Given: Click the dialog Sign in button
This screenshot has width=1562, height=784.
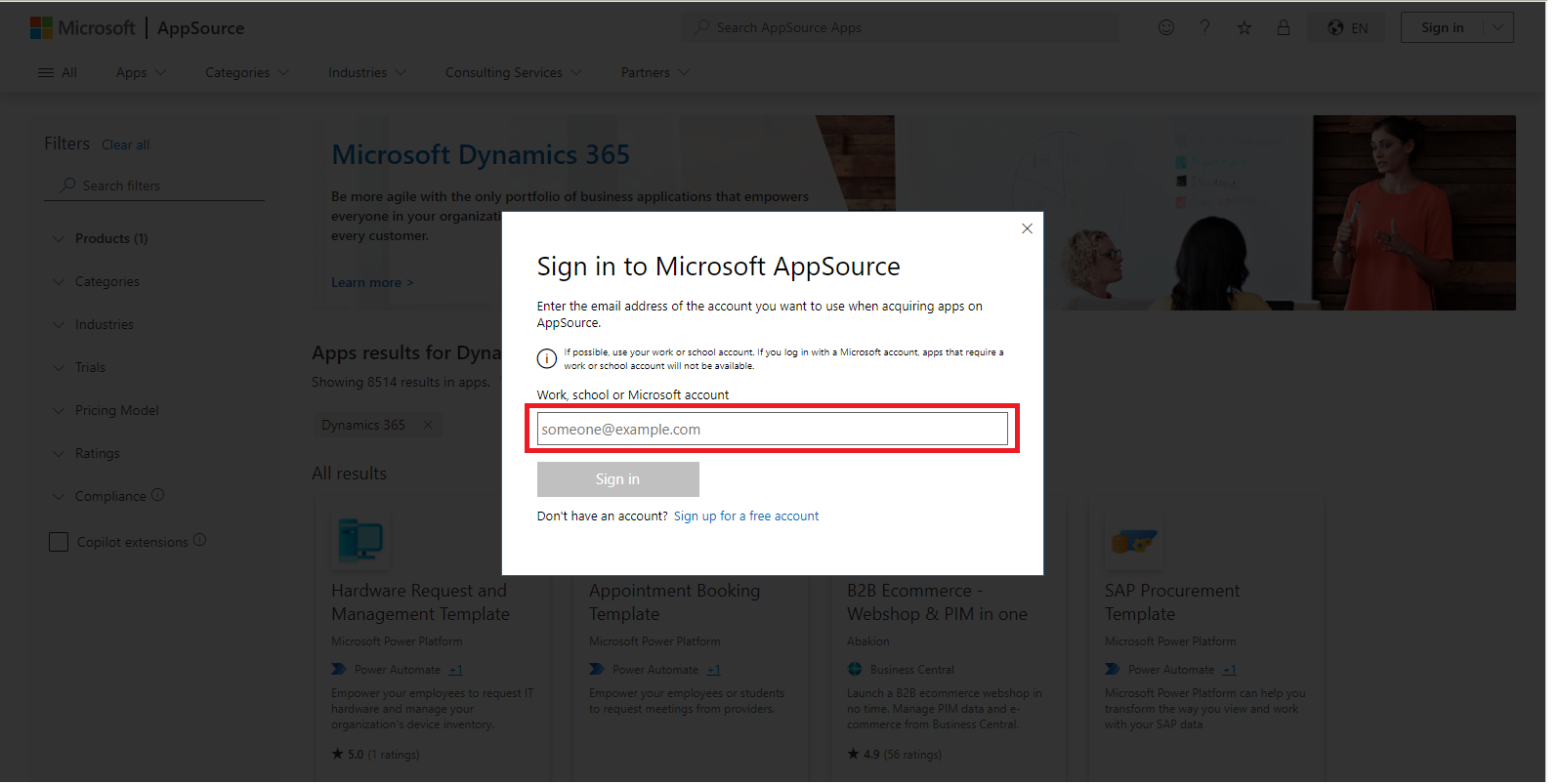Looking at the screenshot, I should coord(617,479).
